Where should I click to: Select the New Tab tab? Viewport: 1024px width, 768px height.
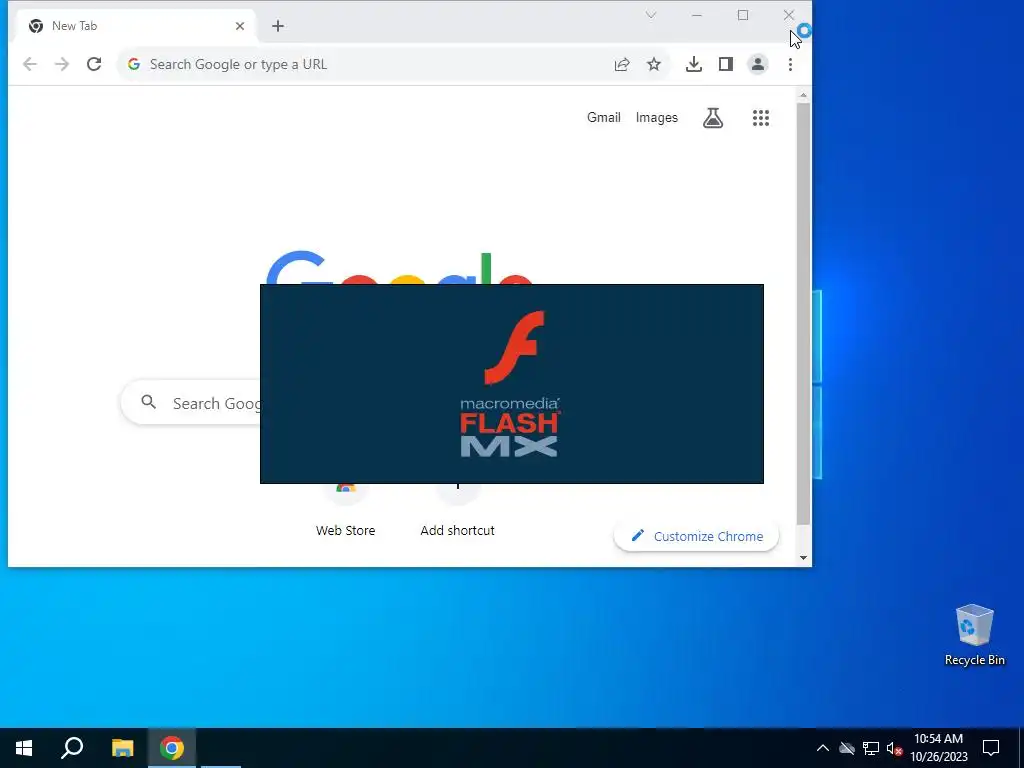click(x=136, y=26)
